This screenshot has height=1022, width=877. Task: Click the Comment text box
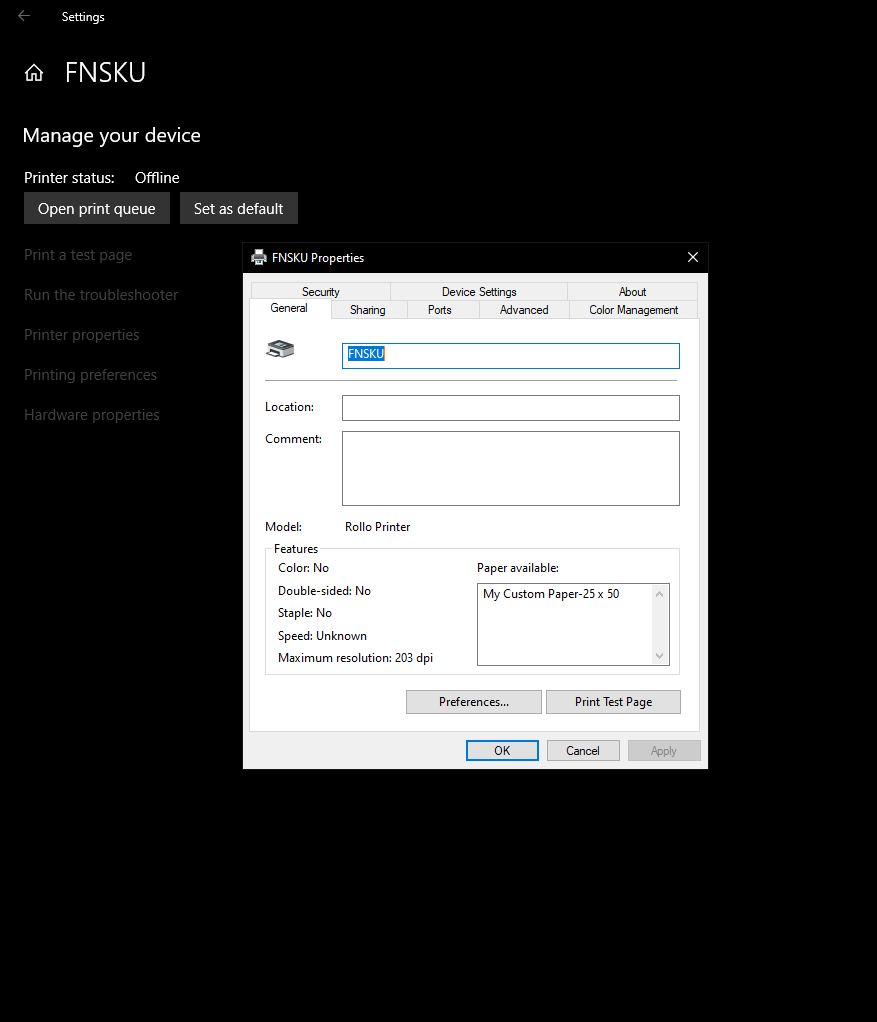(510, 467)
